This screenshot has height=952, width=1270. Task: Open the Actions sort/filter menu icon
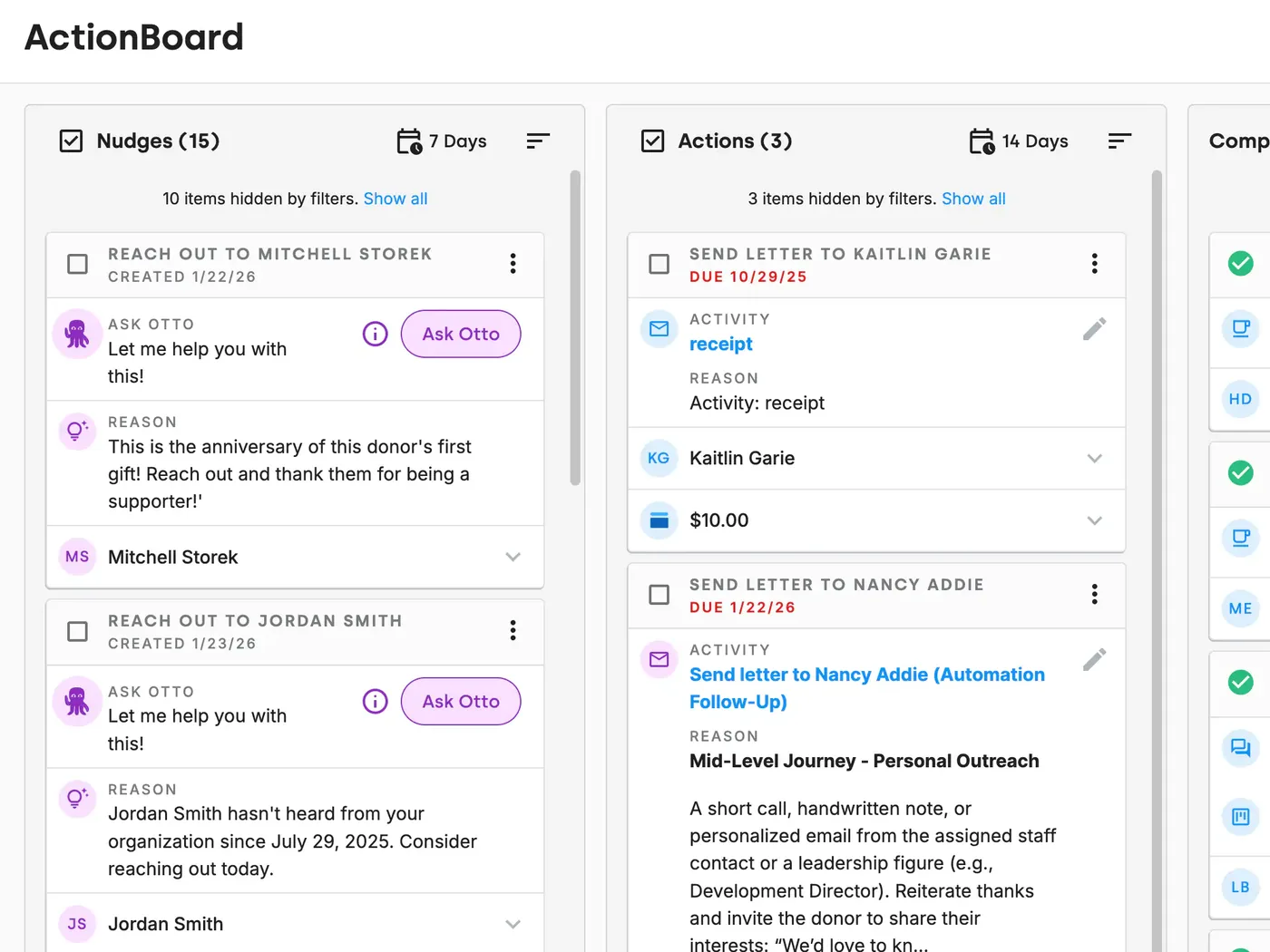[1119, 141]
